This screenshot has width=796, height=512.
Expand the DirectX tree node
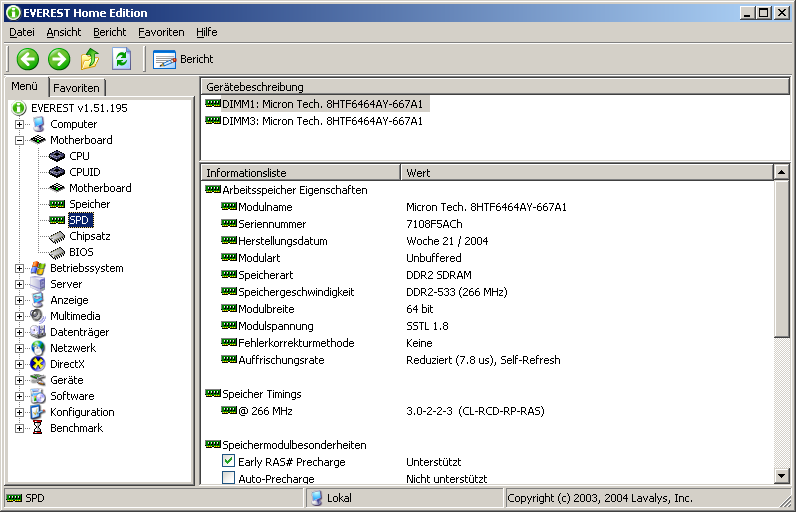click(19, 364)
